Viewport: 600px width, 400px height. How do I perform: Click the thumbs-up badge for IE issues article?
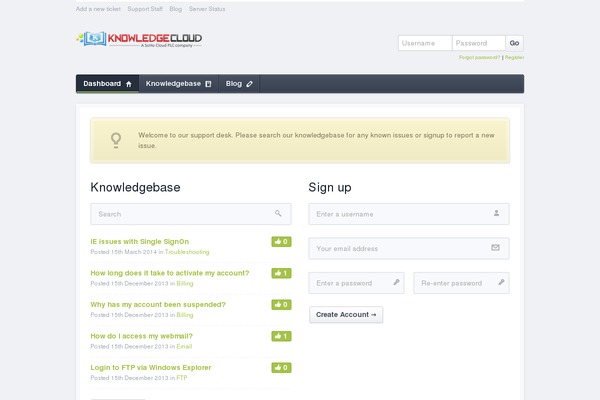tap(281, 242)
